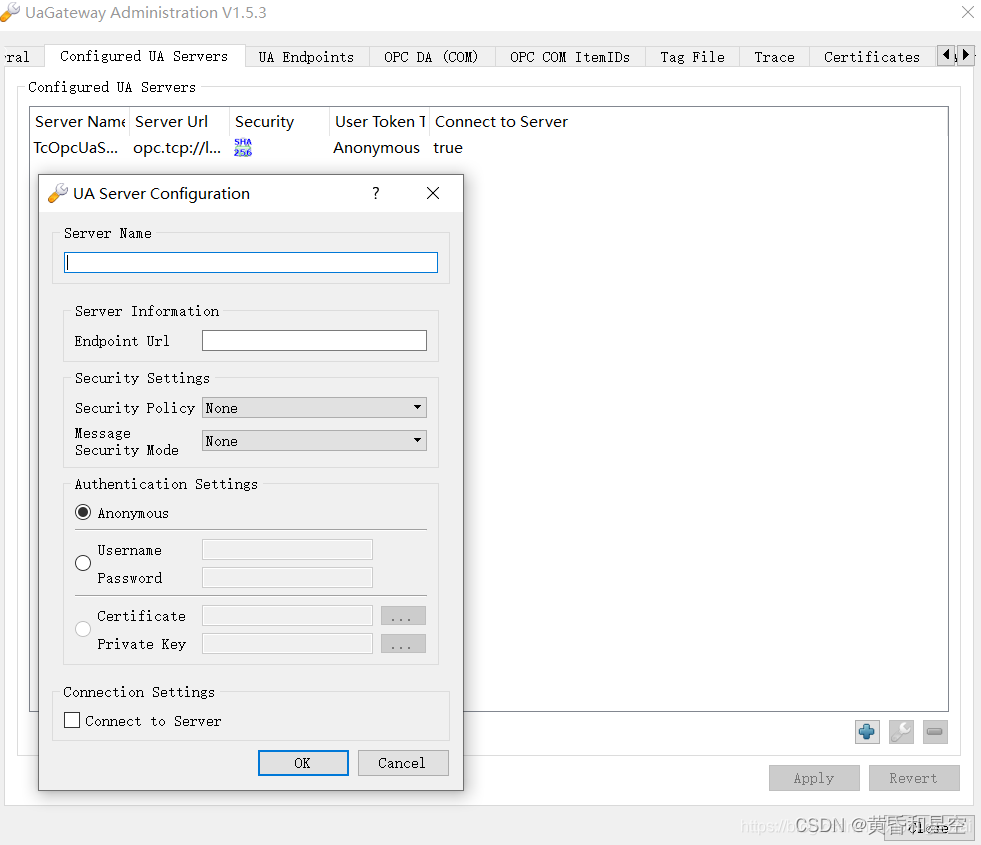
Task: Open the Security Policy dropdown
Action: point(314,408)
